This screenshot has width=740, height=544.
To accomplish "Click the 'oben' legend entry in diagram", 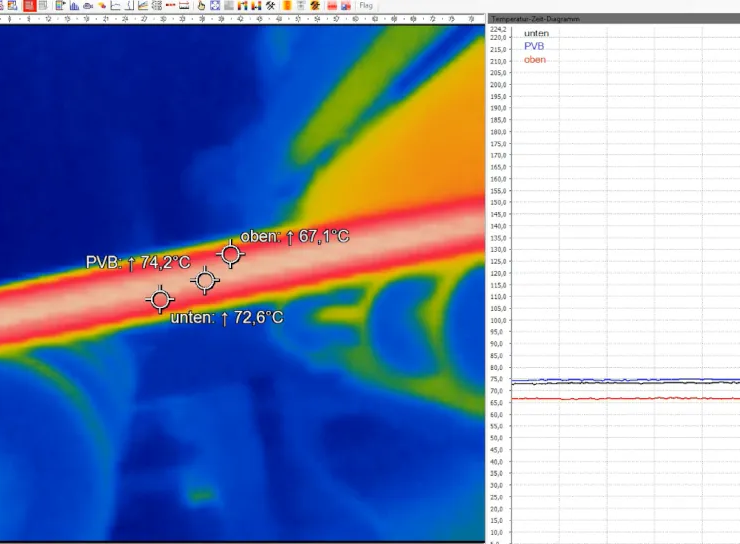I will (x=535, y=60).
